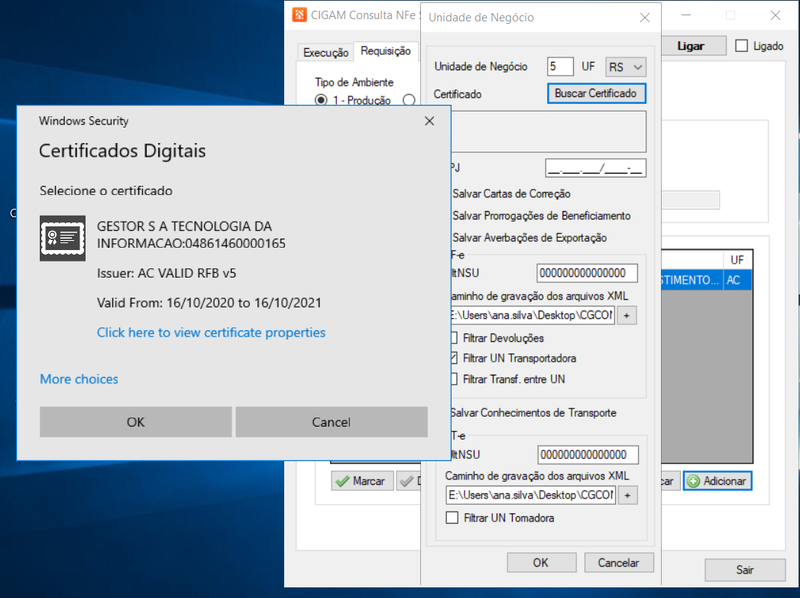800x598 pixels.
Task: Open the Requisição tab
Action: pos(386,51)
